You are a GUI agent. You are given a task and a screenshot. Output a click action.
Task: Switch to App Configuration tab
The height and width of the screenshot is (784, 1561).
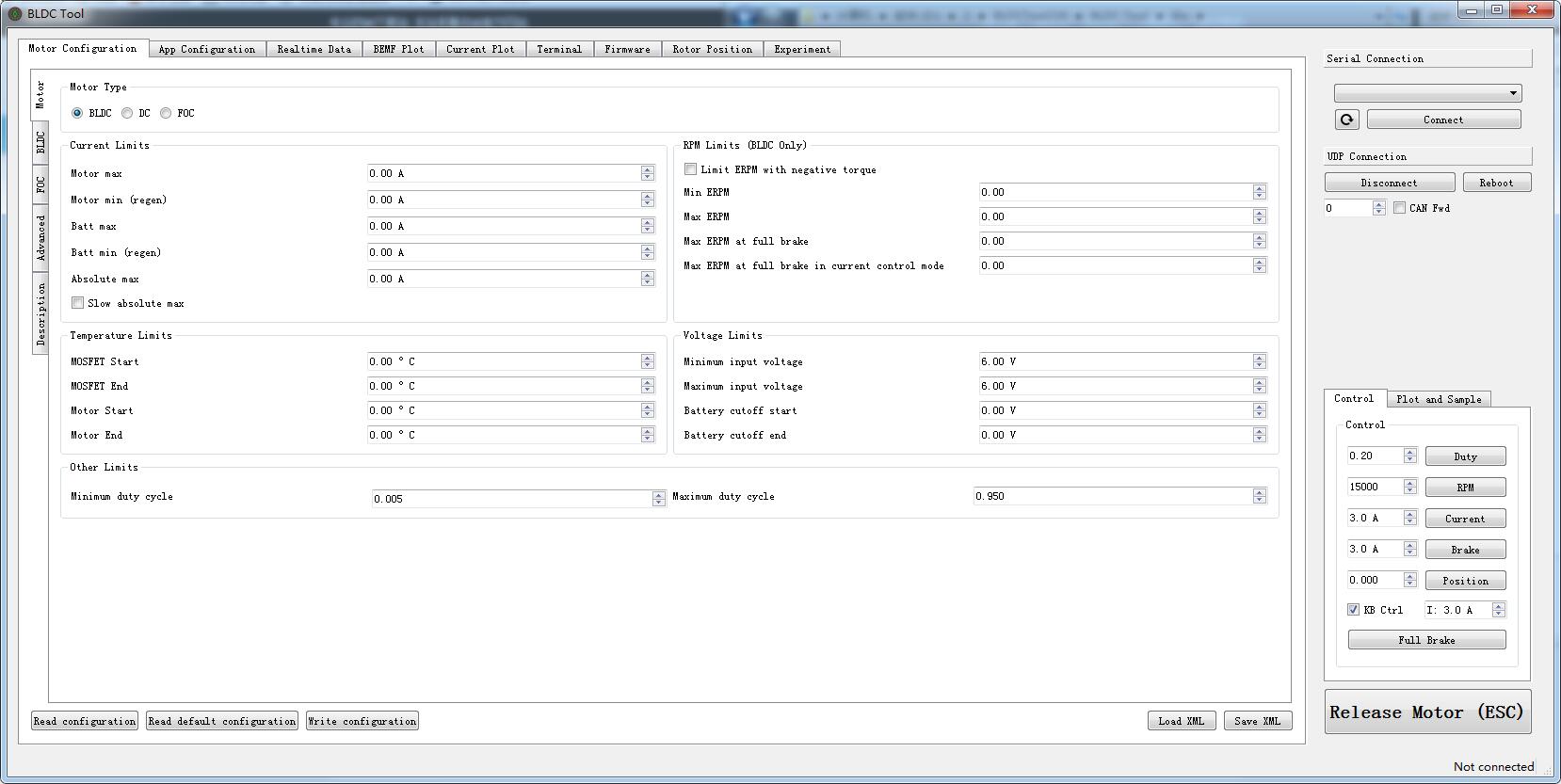click(x=207, y=49)
